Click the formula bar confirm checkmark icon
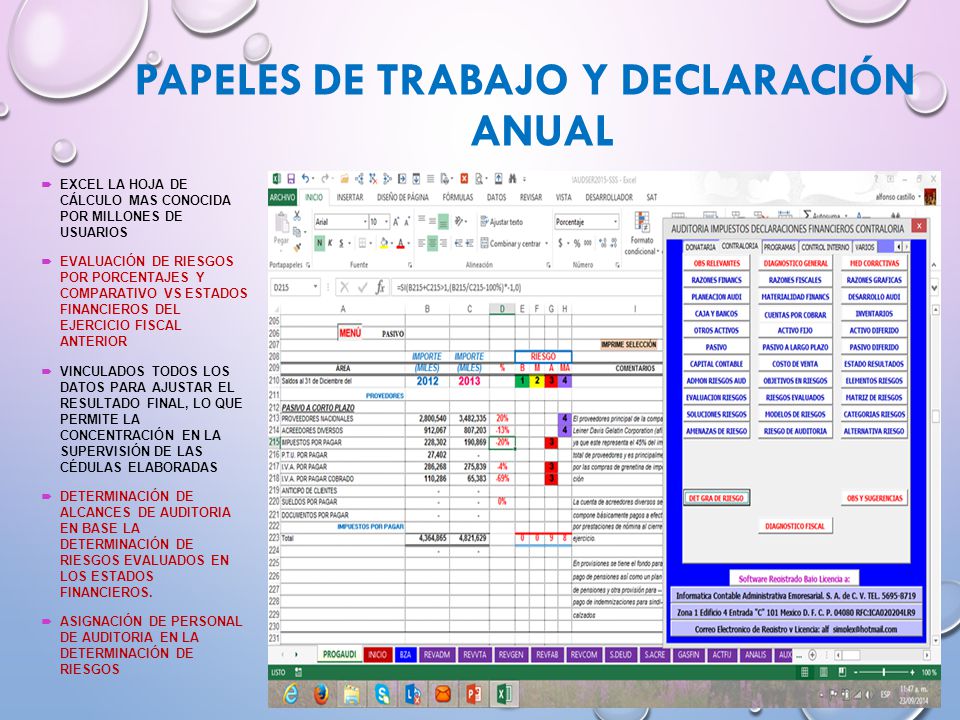This screenshot has width=960, height=720. point(362,287)
